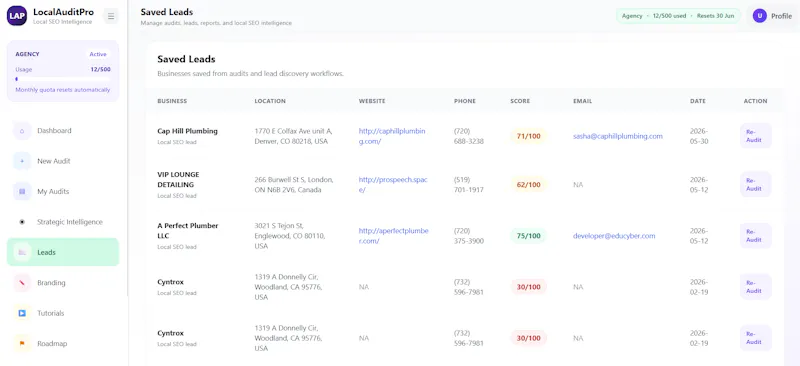The width and height of the screenshot is (800, 366).
Task: Click the 62/100 score badge
Action: click(x=529, y=185)
